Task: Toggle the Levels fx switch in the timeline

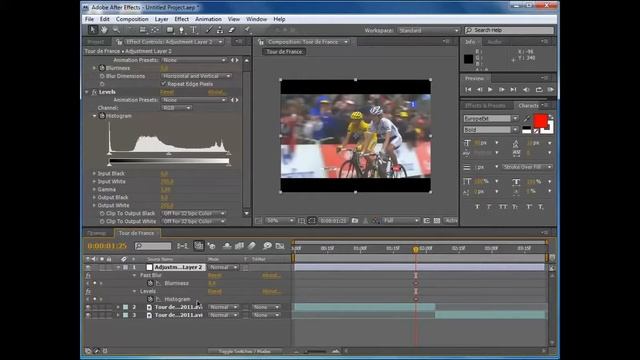Action: (x=88, y=291)
